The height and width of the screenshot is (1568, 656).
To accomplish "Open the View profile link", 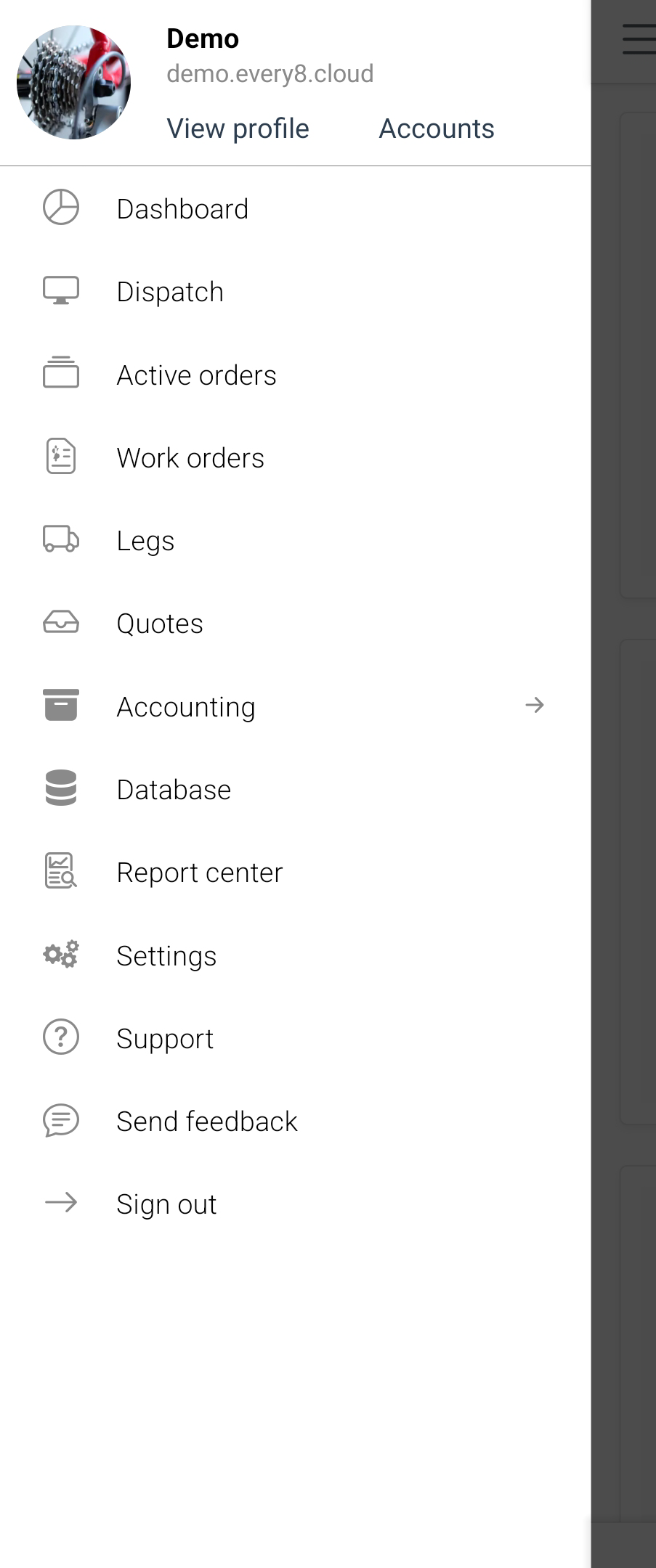I will (238, 128).
